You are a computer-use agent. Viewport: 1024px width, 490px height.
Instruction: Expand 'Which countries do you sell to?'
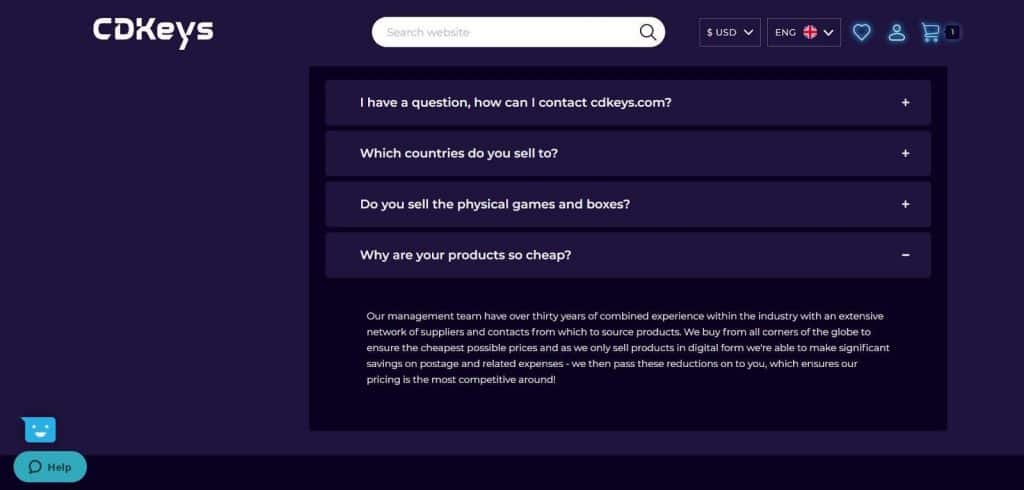click(459, 153)
